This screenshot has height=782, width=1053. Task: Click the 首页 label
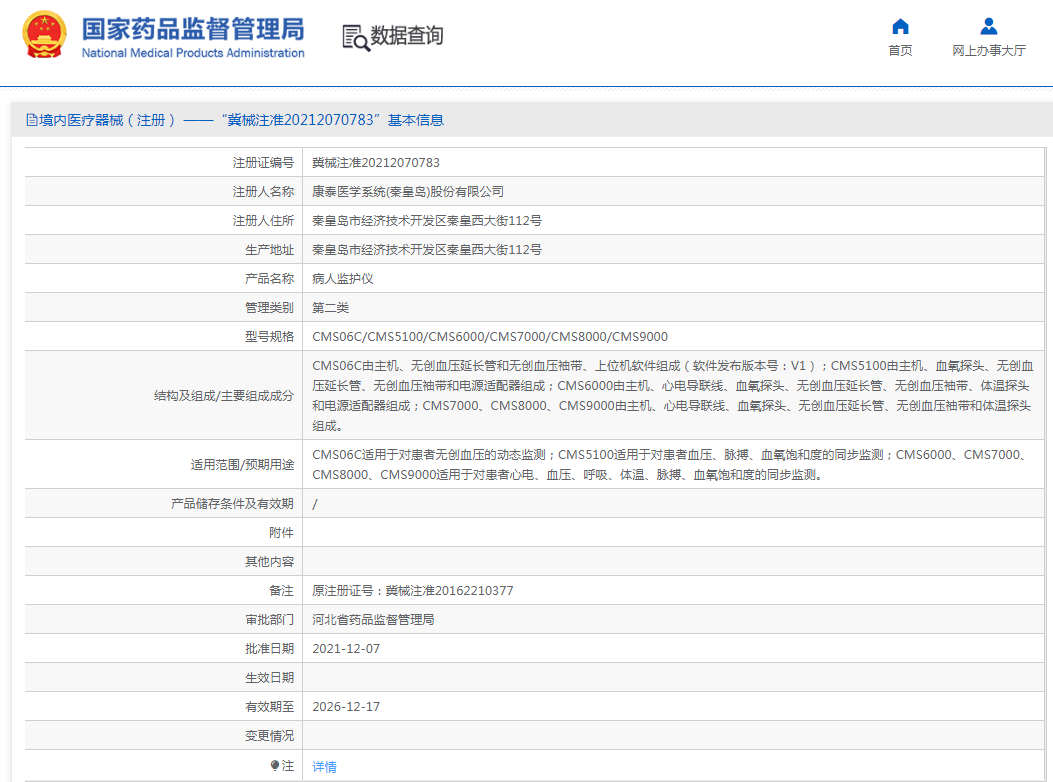coord(900,50)
